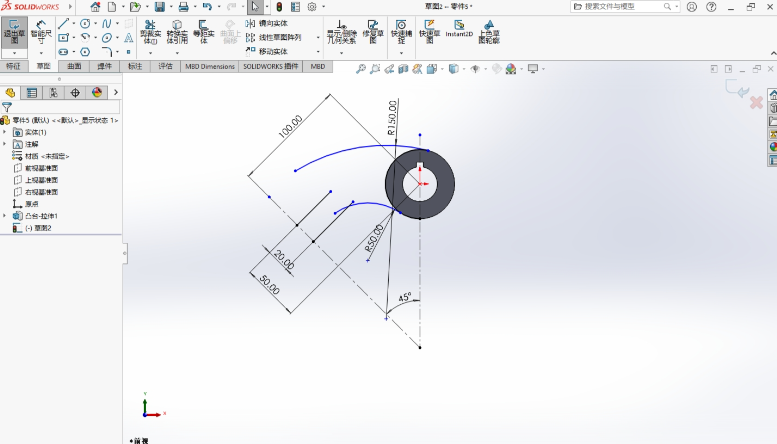Image resolution: width=777 pixels, height=444 pixels.
Task: Switch to the 曲面 tab
Action: coord(74,66)
